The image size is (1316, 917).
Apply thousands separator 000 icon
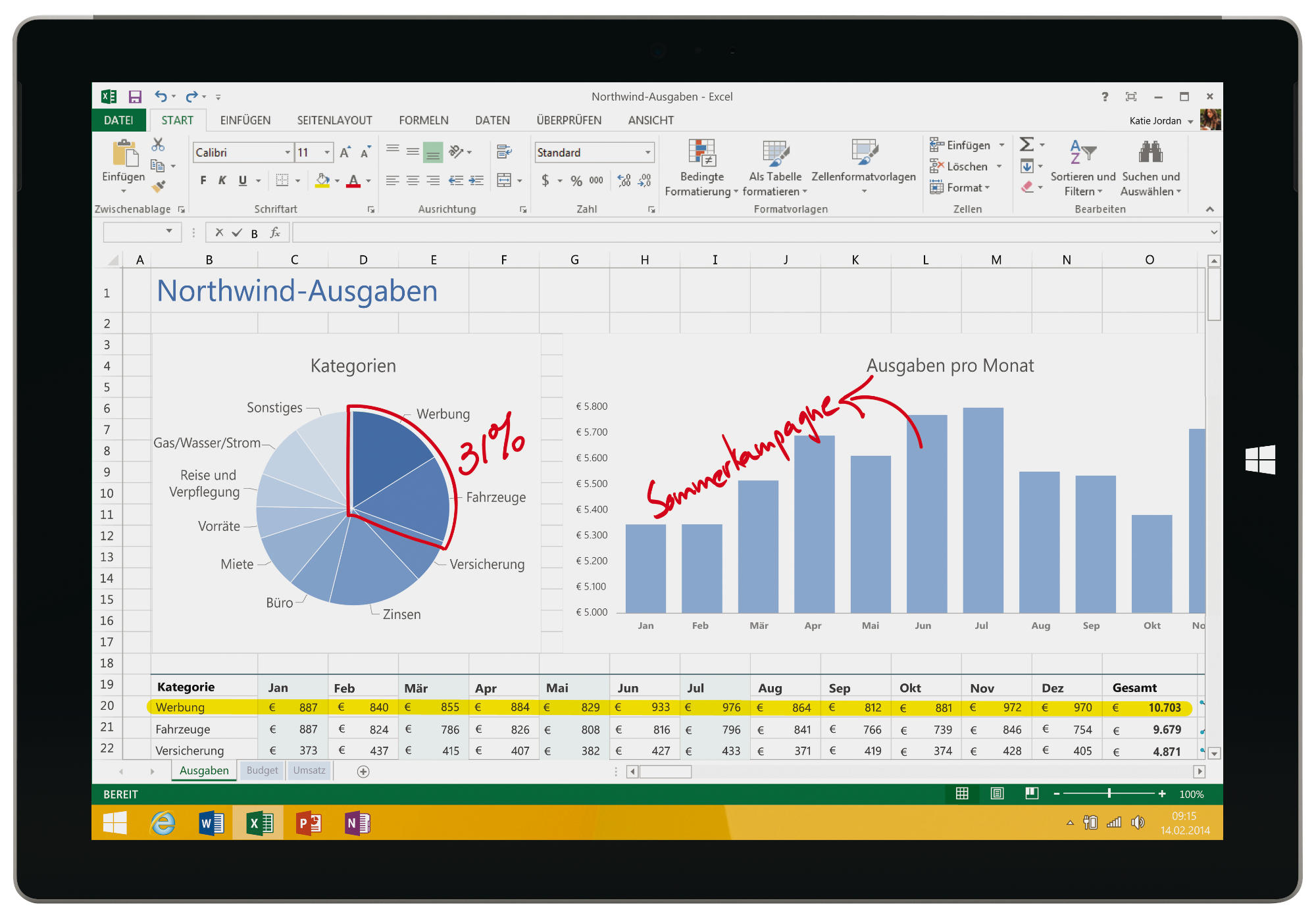[x=596, y=180]
